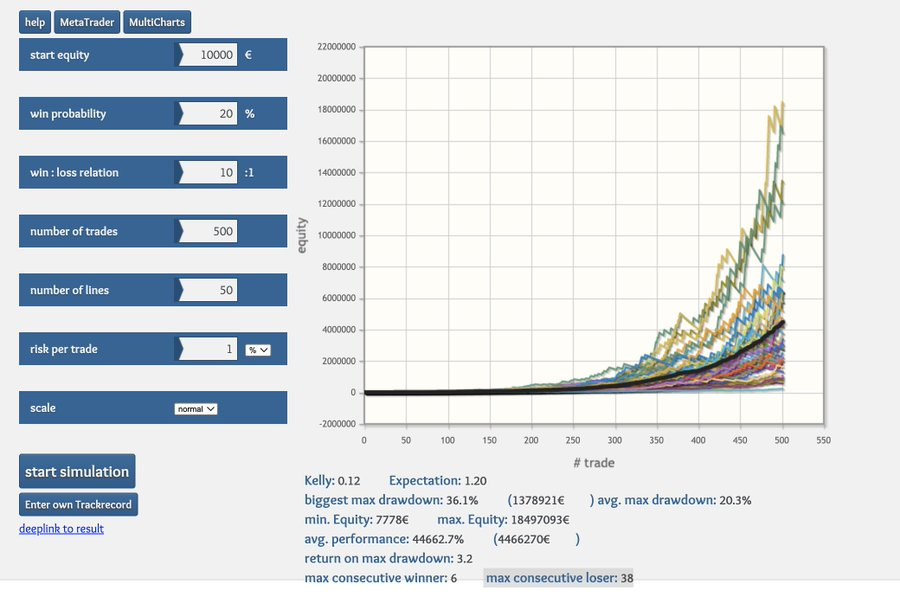Click the start equity input field

(x=211, y=55)
